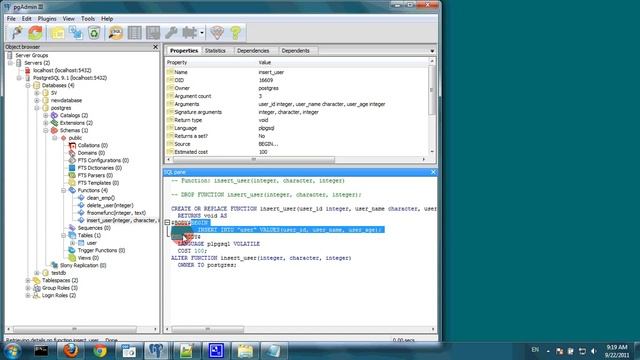Collapse the Servers (2) node

[x=10, y=63]
